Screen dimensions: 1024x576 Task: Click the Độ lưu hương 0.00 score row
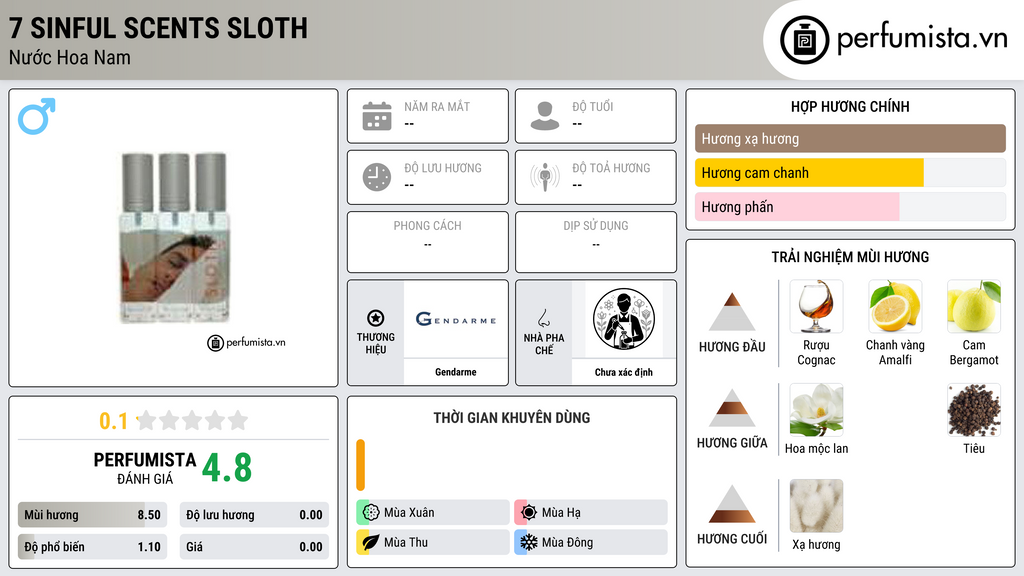(x=254, y=515)
